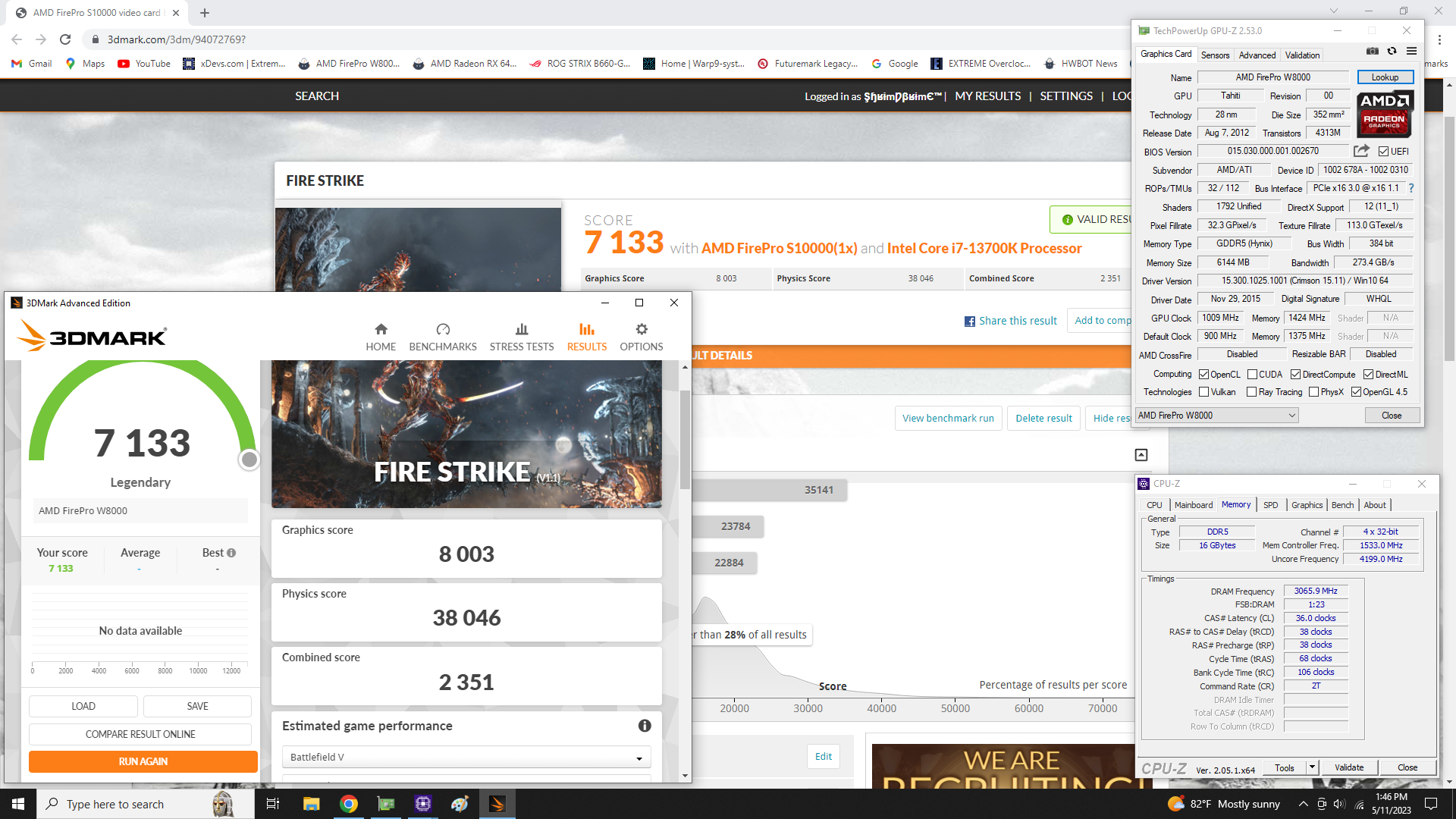This screenshot has width=1456, height=819.
Task: Click 3DMark results vertical scrollbar
Action: tap(685, 440)
